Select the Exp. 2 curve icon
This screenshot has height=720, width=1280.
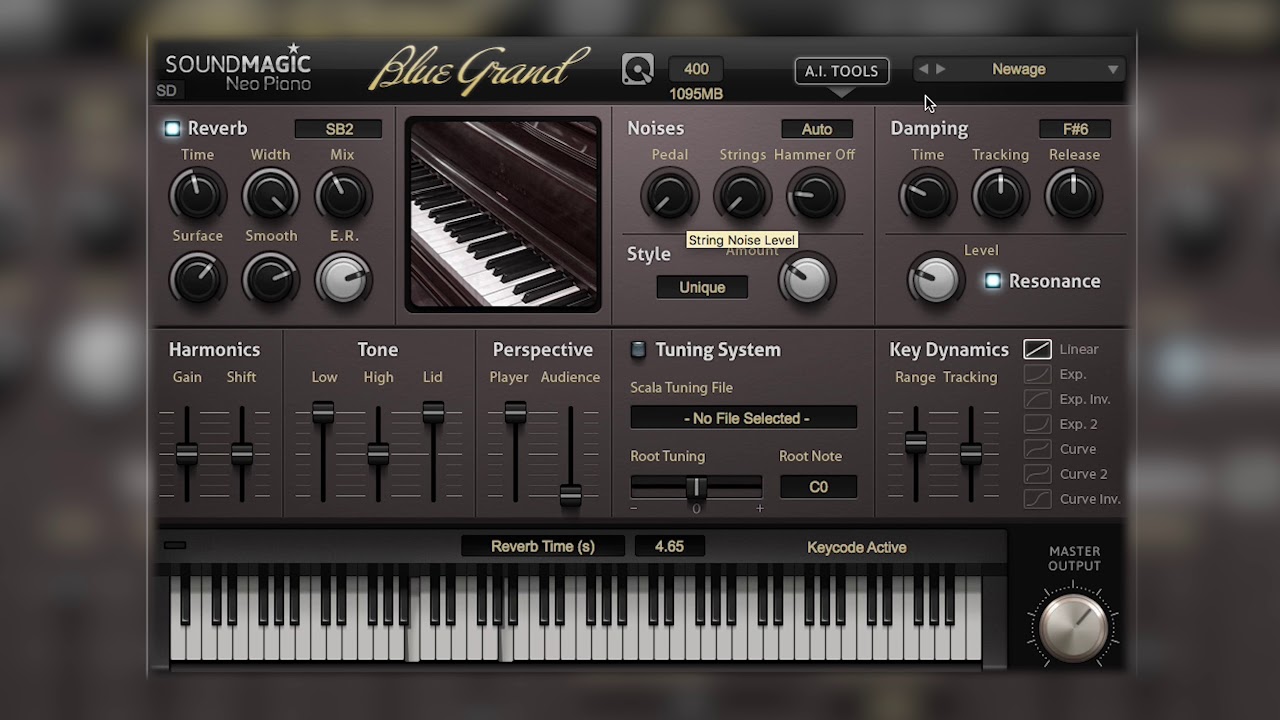pos(1037,424)
